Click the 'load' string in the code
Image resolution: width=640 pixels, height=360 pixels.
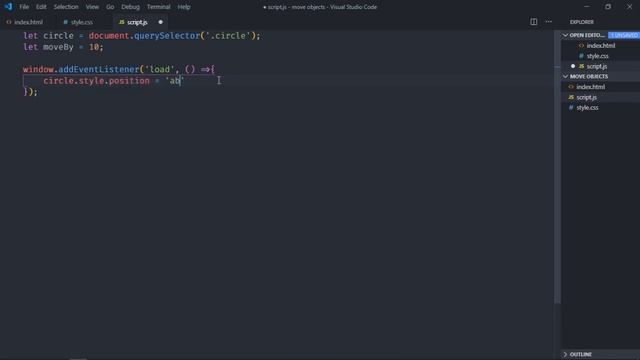[x=160, y=69]
